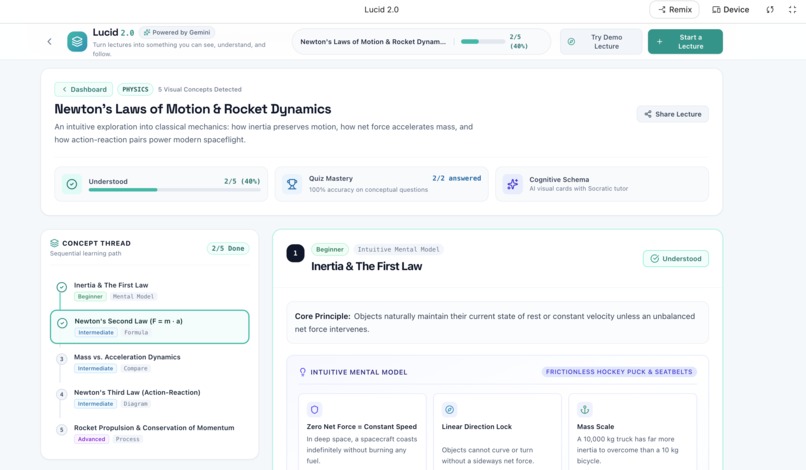The height and width of the screenshot is (470, 806).
Task: Click the shield icon on Zero Net Force card
Action: click(x=315, y=410)
